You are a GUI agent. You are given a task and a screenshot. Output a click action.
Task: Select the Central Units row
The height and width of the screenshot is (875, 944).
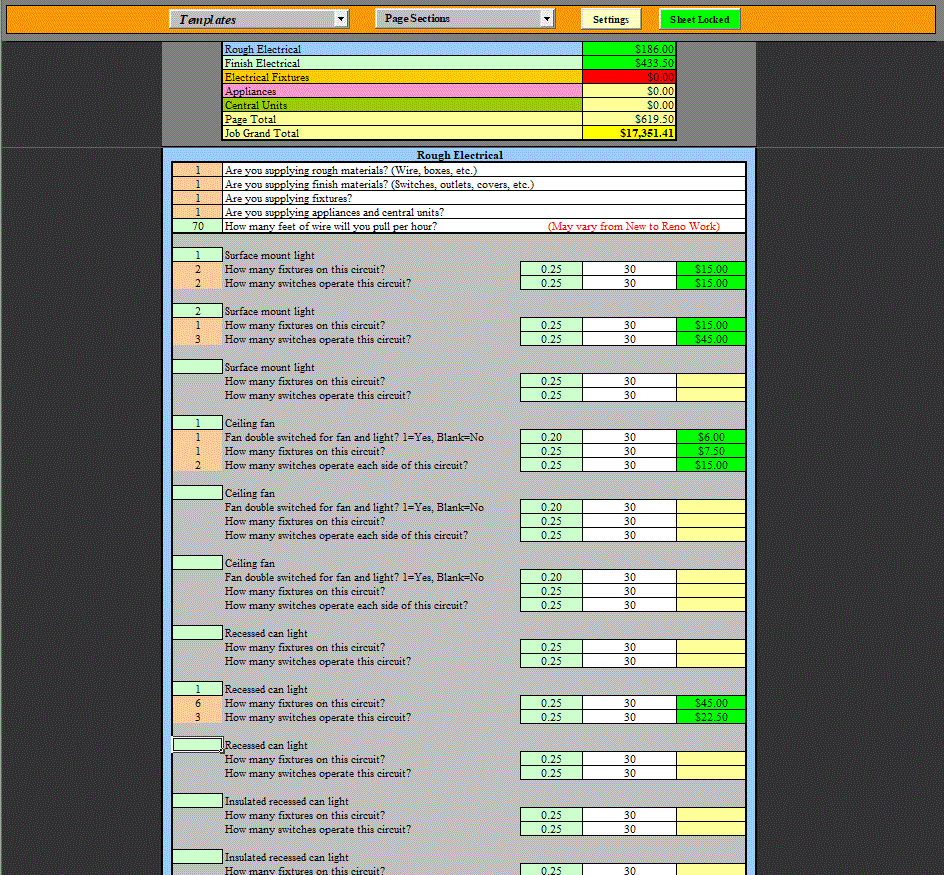click(400, 104)
